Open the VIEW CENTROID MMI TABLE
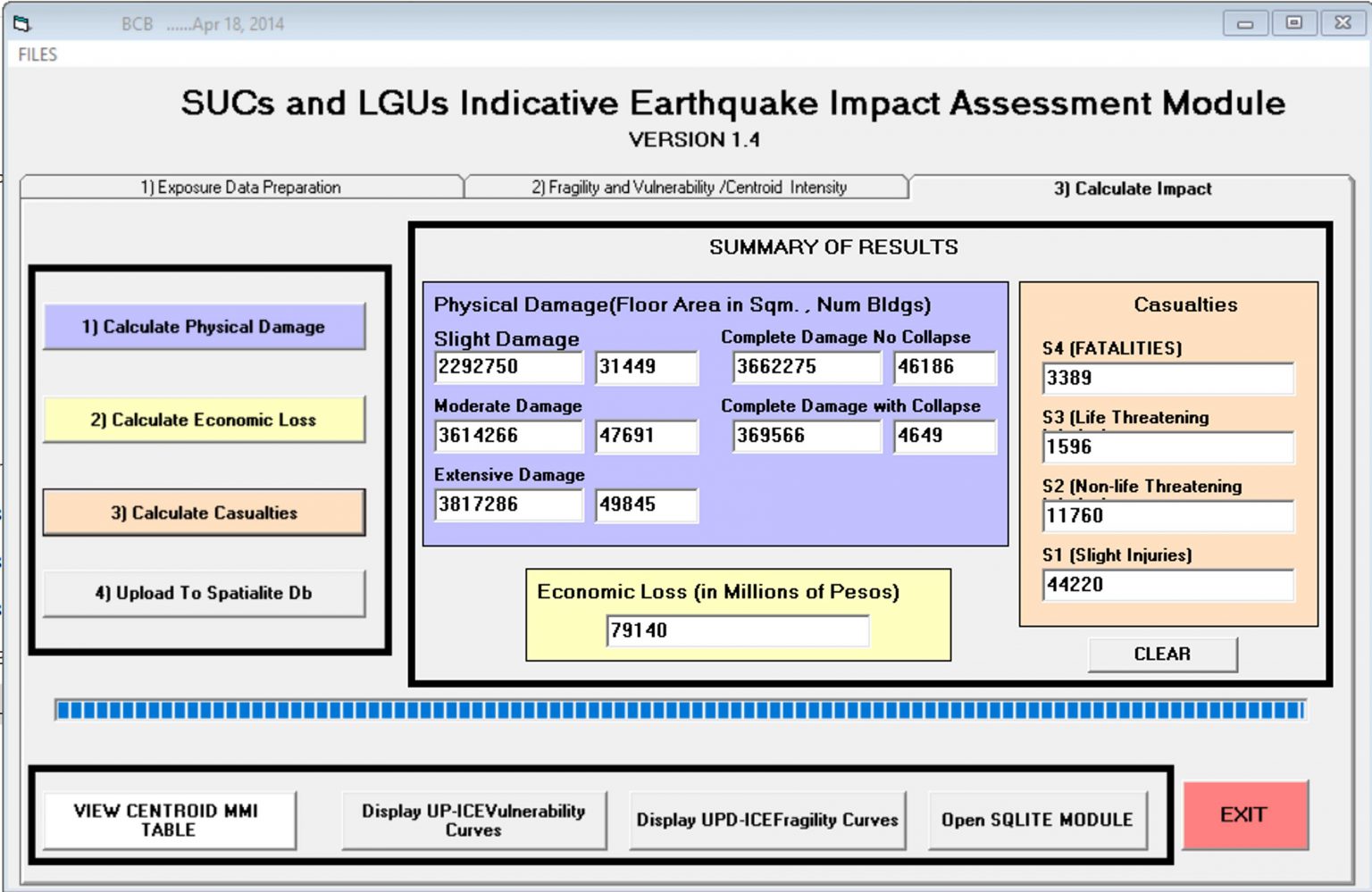Screen dimensions: 1372x892 [x=168, y=818]
